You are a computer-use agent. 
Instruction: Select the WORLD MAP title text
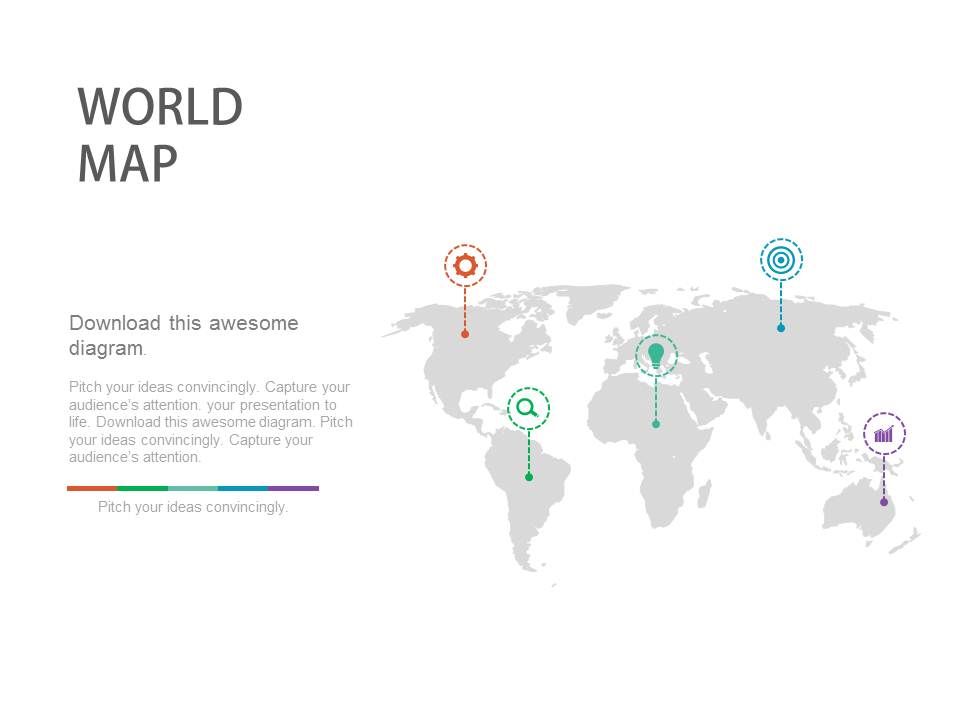(x=160, y=135)
